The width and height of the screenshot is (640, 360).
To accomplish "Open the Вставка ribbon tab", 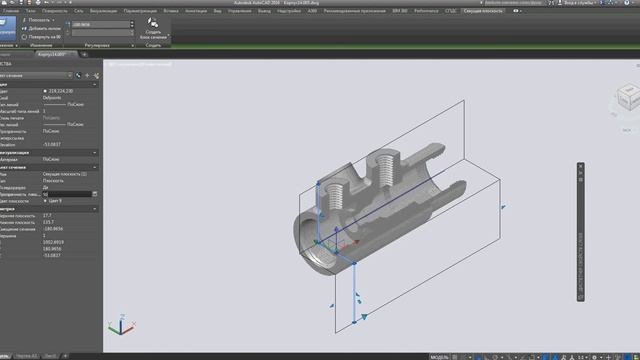I will 171,11.
